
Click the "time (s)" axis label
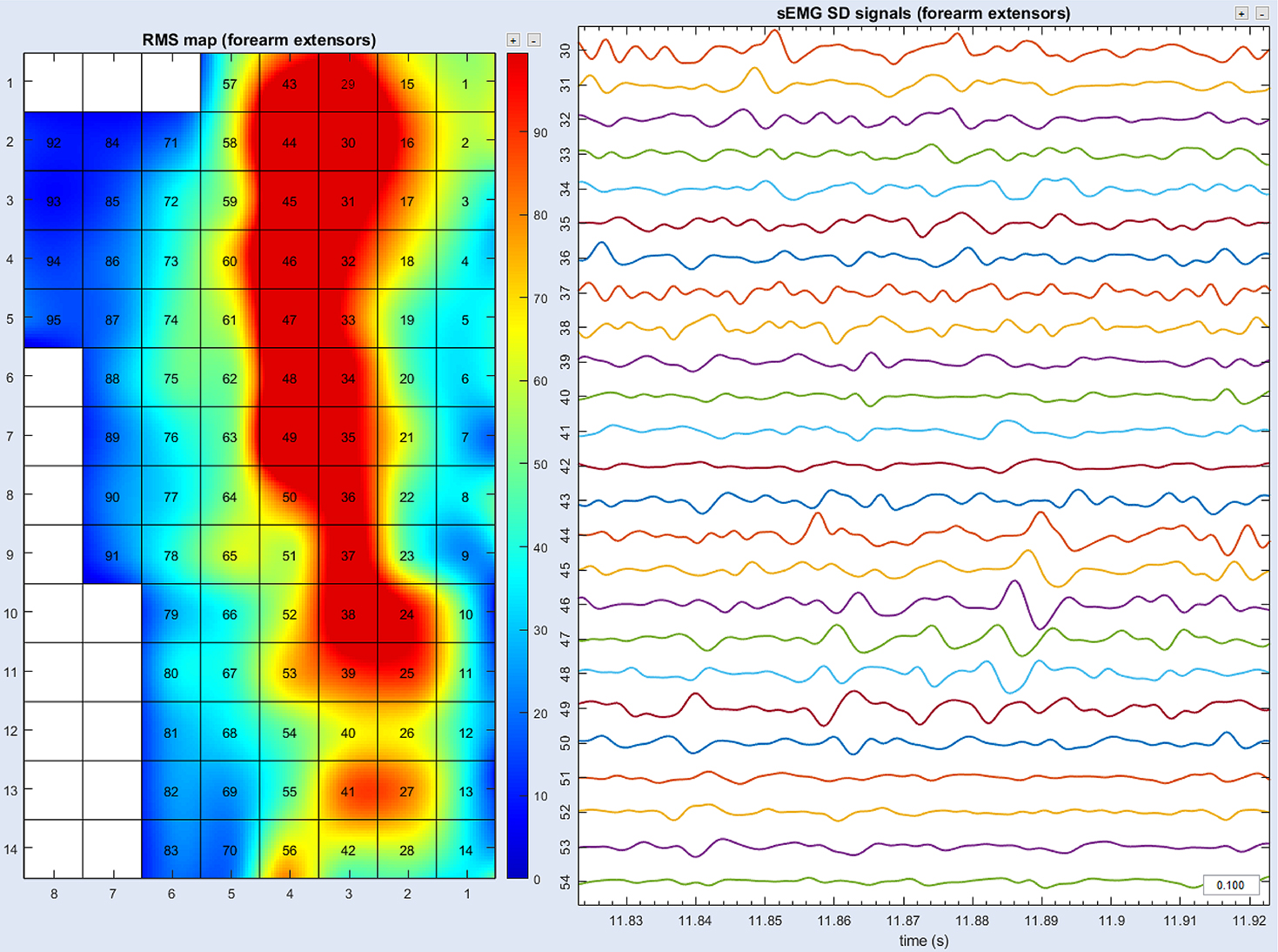click(x=924, y=940)
